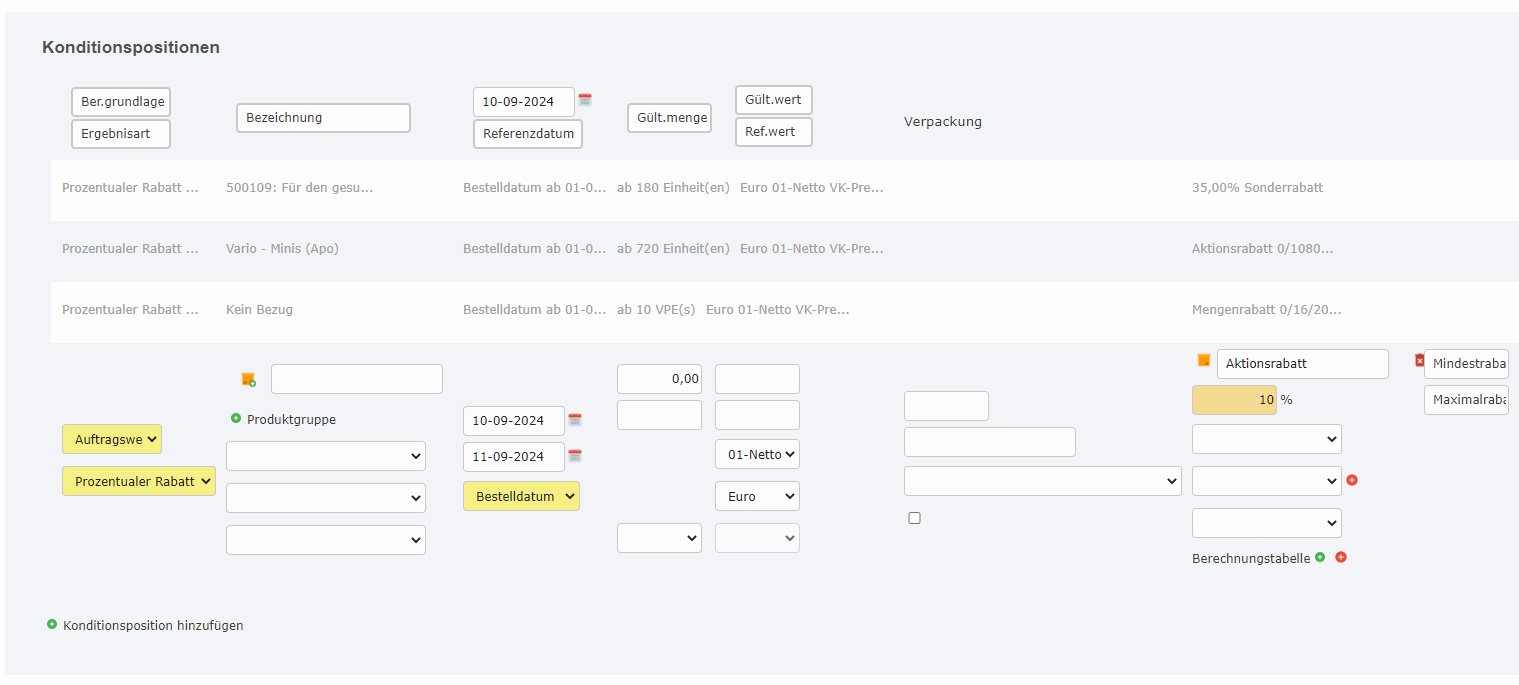Image resolution: width=1519 pixels, height=685 pixels.
Task: Select the Vario - Minis (Apo) condition row
Action: (282, 249)
